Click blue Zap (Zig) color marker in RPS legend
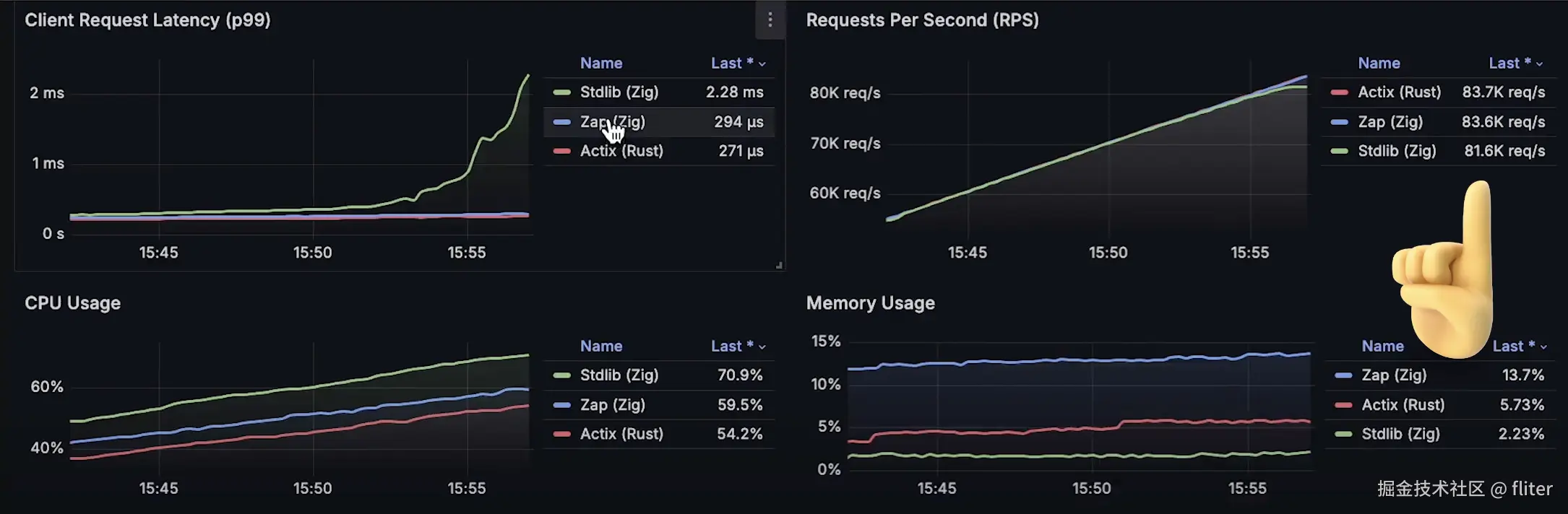The image size is (1568, 514). [1339, 122]
